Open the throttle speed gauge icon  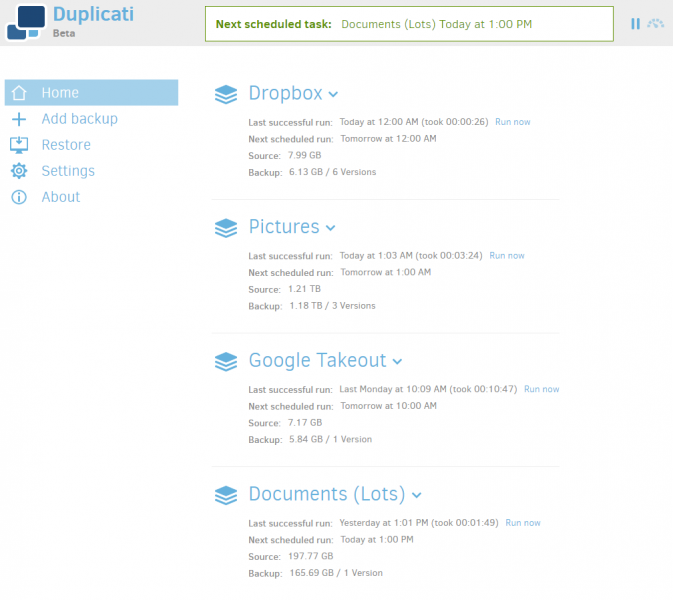(655, 24)
